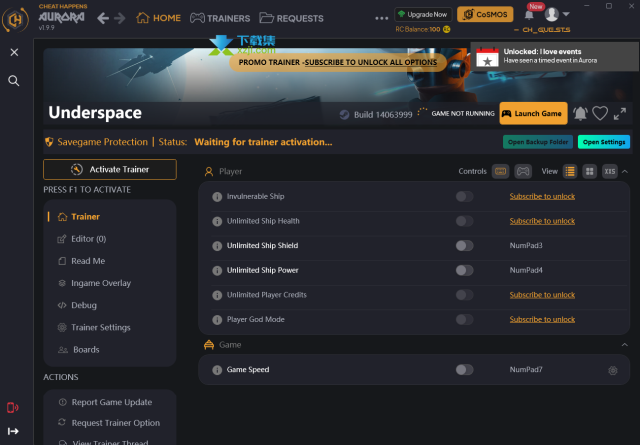
Task: Open the Debug tab
Action: pos(77,305)
